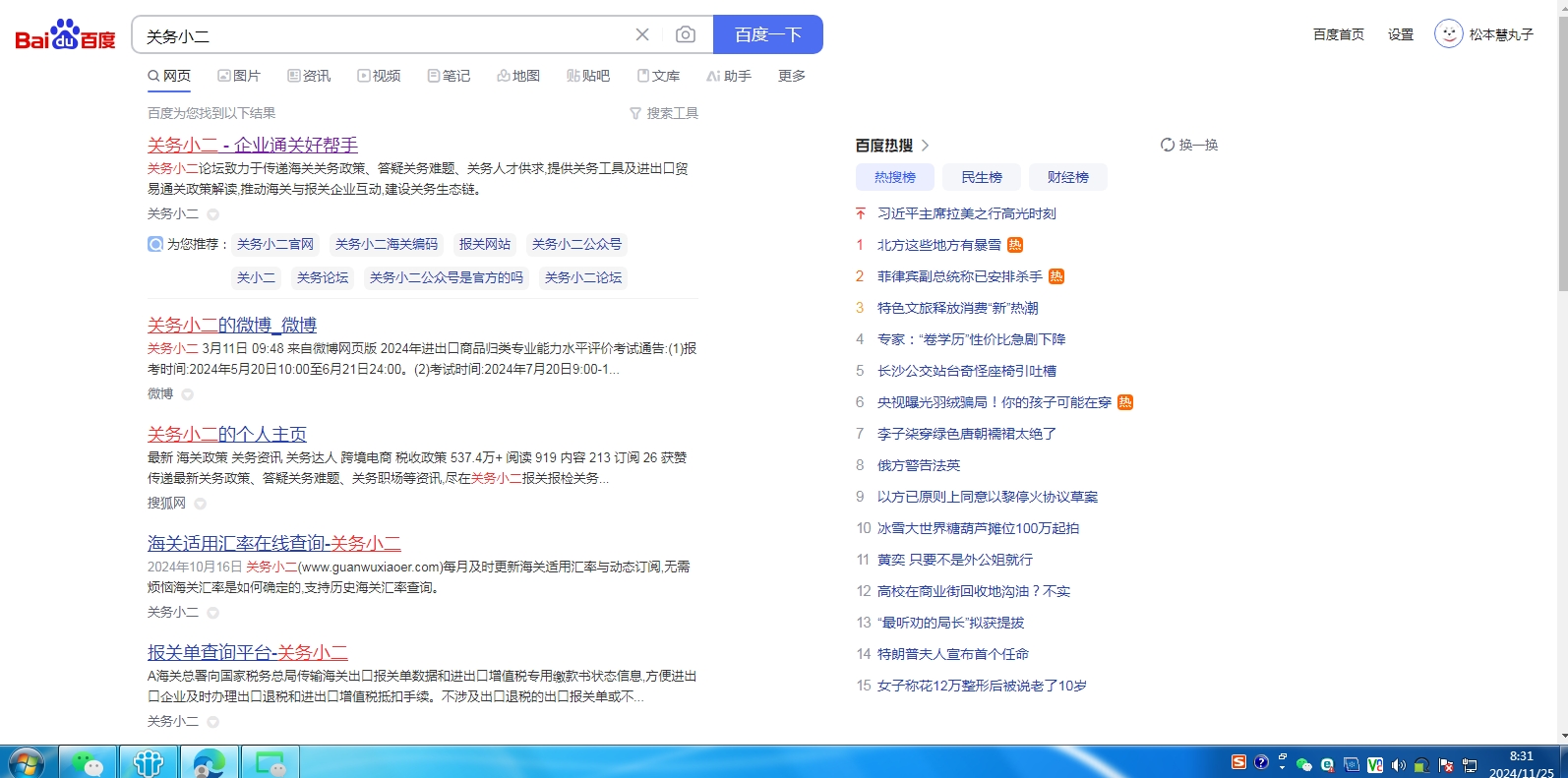
Task: Refresh hot list with 换一换
Action: [1189, 145]
